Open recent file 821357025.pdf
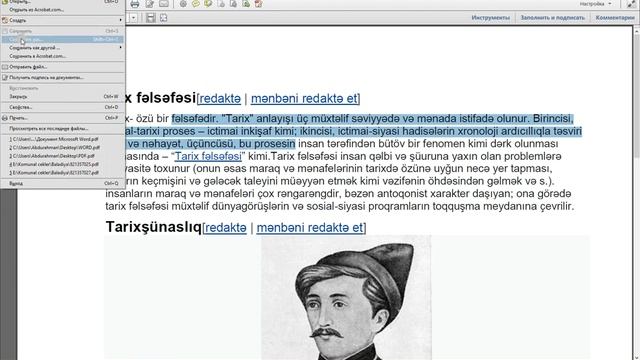 point(62,164)
